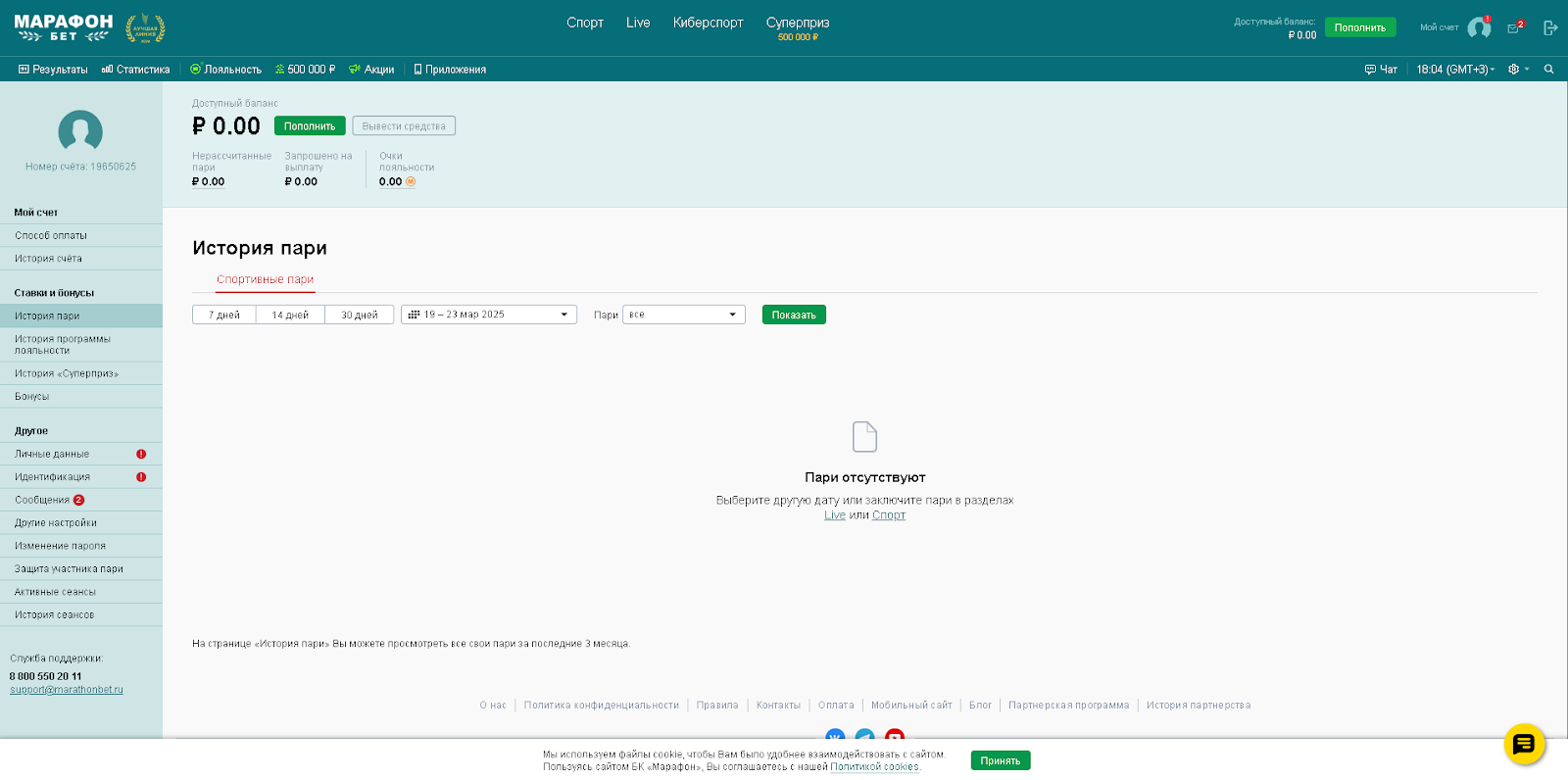Image resolution: width=1568 pixels, height=780 pixels.
Task: Open Chat from the top bar
Action: 1381,70
